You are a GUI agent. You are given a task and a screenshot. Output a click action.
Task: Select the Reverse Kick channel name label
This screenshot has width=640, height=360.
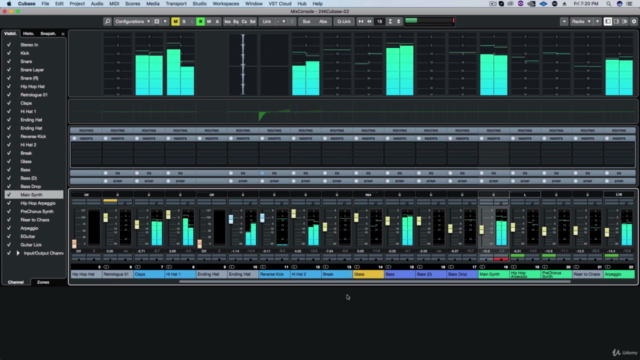coord(274,274)
